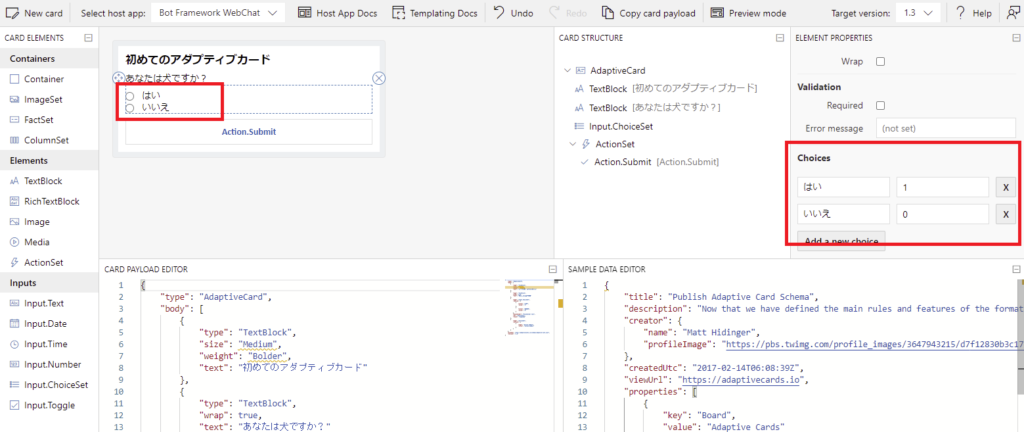1024x432 pixels.
Task: Select the Input.Number element
Action: pos(52,364)
